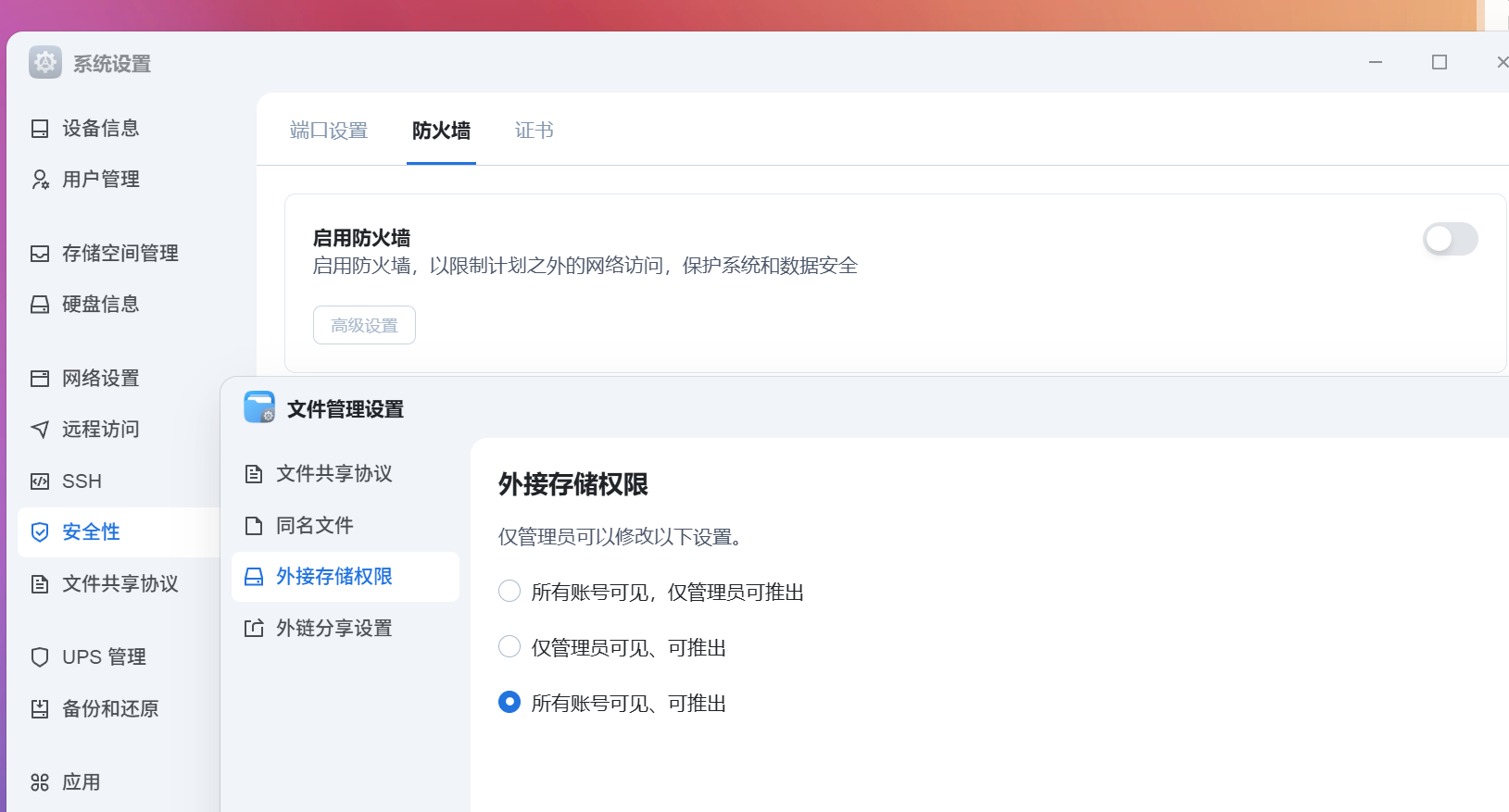Click the 安全性 shield icon

pos(40,532)
